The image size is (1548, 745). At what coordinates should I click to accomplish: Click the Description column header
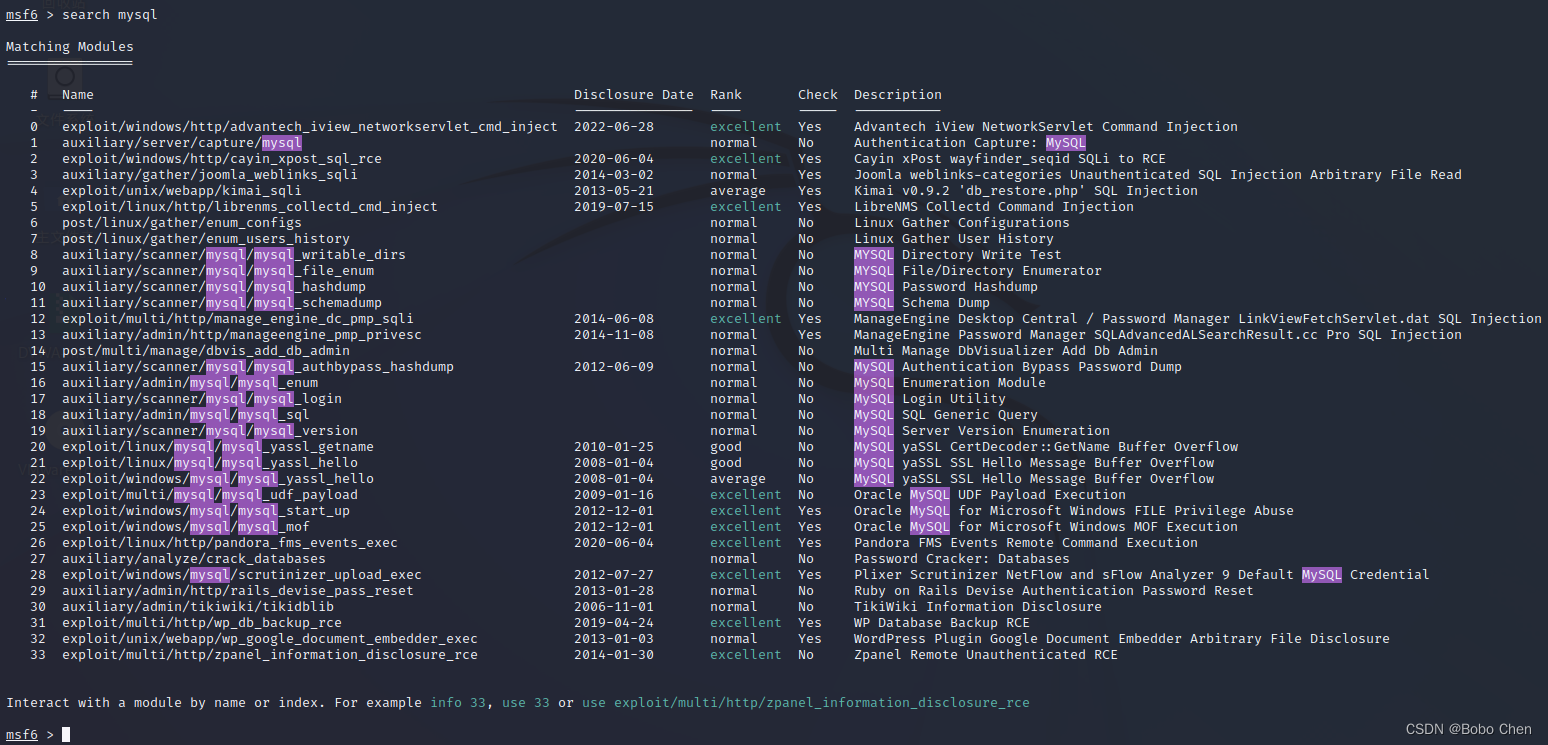click(896, 94)
